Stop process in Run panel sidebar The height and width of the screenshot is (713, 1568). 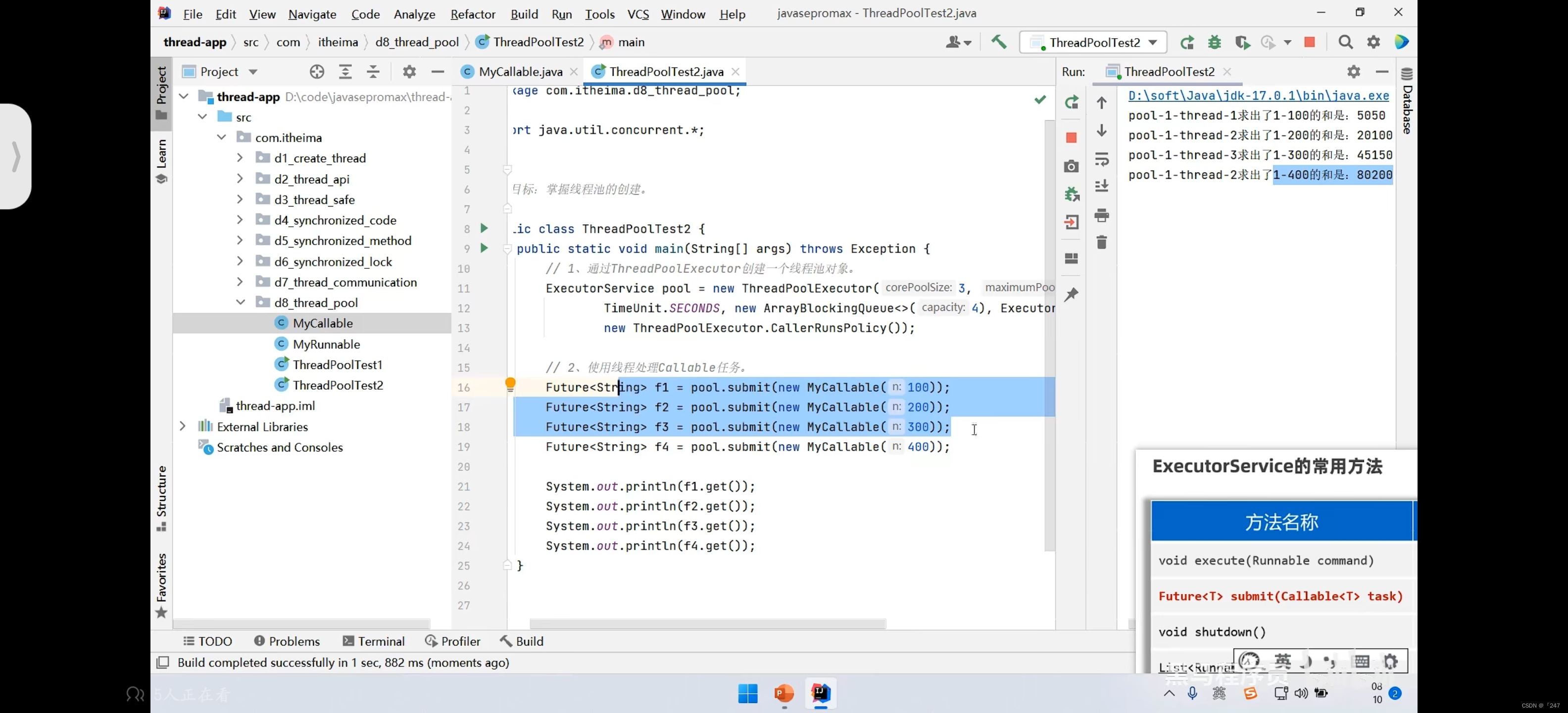pos(1071,138)
